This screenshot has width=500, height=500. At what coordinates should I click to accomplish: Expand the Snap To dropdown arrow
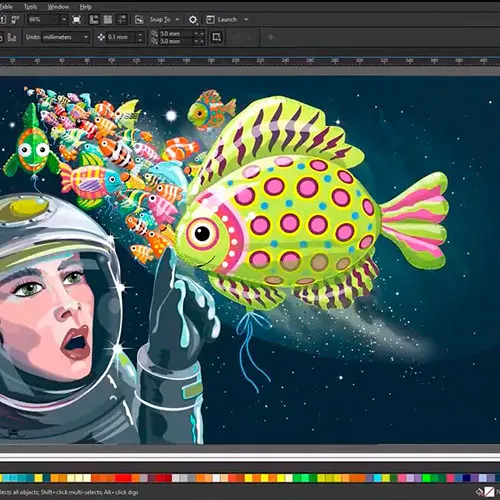pos(177,20)
